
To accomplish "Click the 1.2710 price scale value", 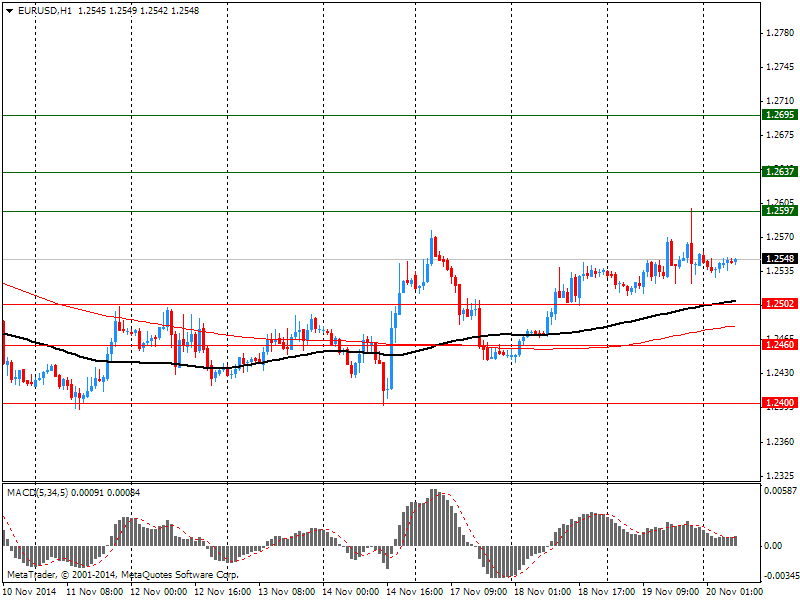I will pyautogui.click(x=781, y=101).
